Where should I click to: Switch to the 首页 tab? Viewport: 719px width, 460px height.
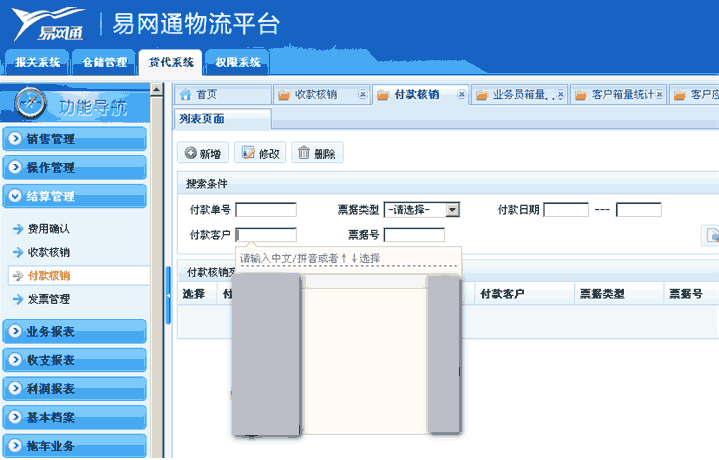[x=223, y=94]
